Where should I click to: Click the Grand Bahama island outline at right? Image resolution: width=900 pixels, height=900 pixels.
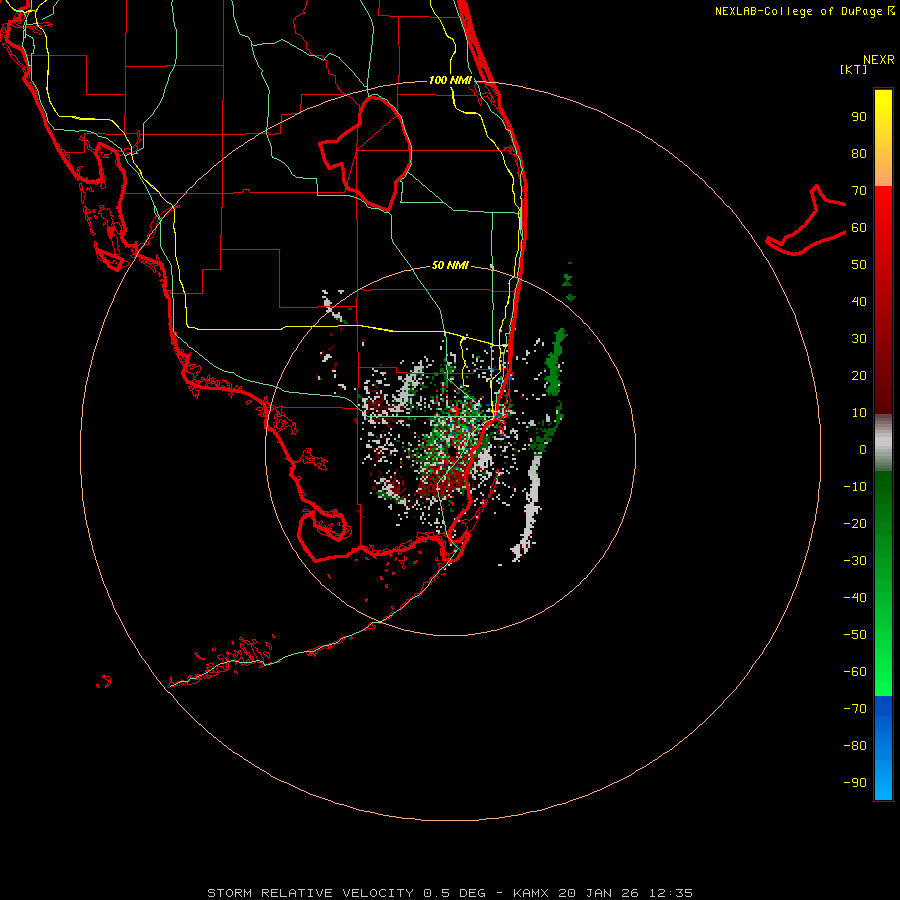(x=806, y=221)
